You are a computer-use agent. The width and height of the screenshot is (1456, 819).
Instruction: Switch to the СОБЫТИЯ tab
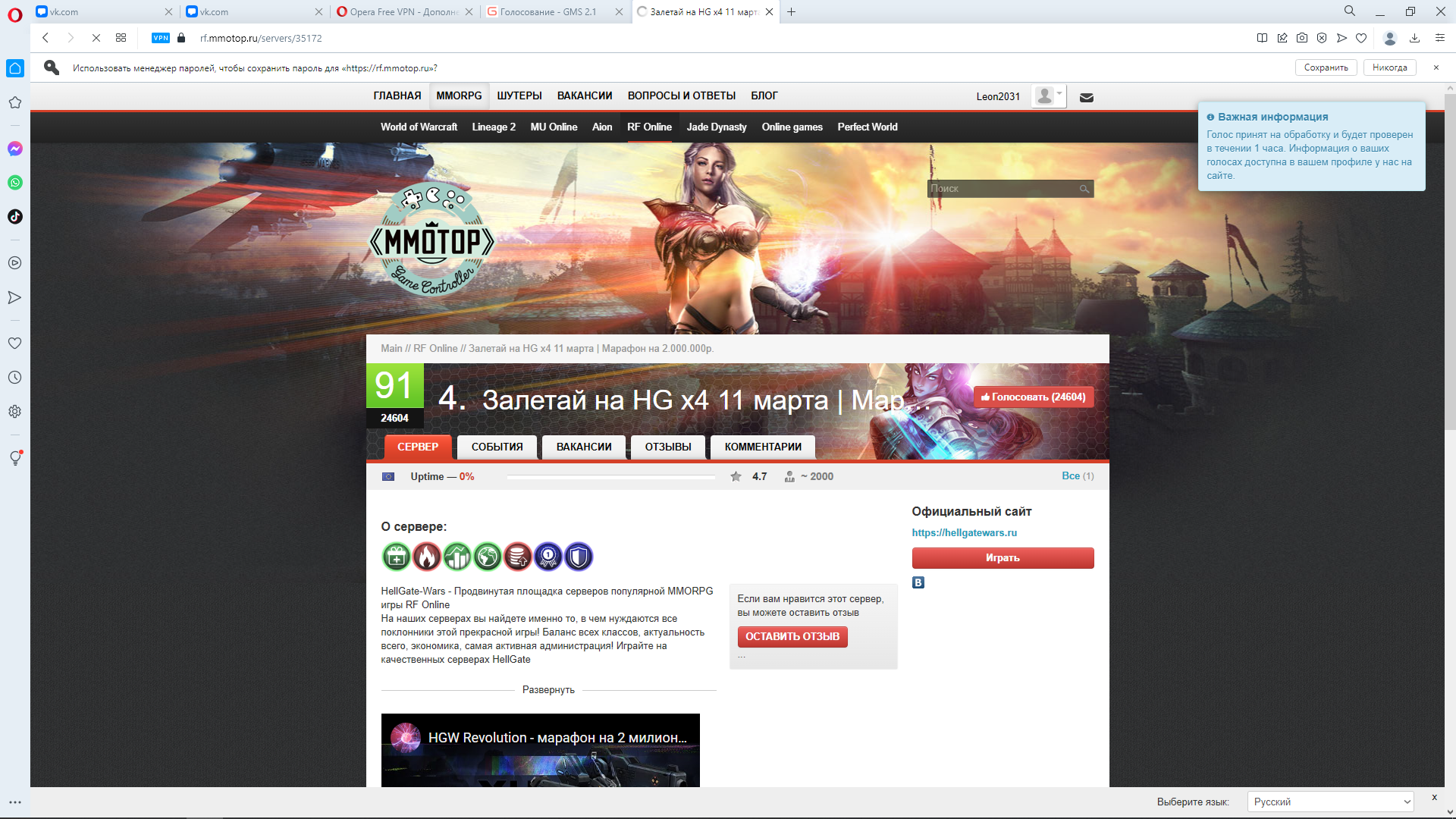497,447
